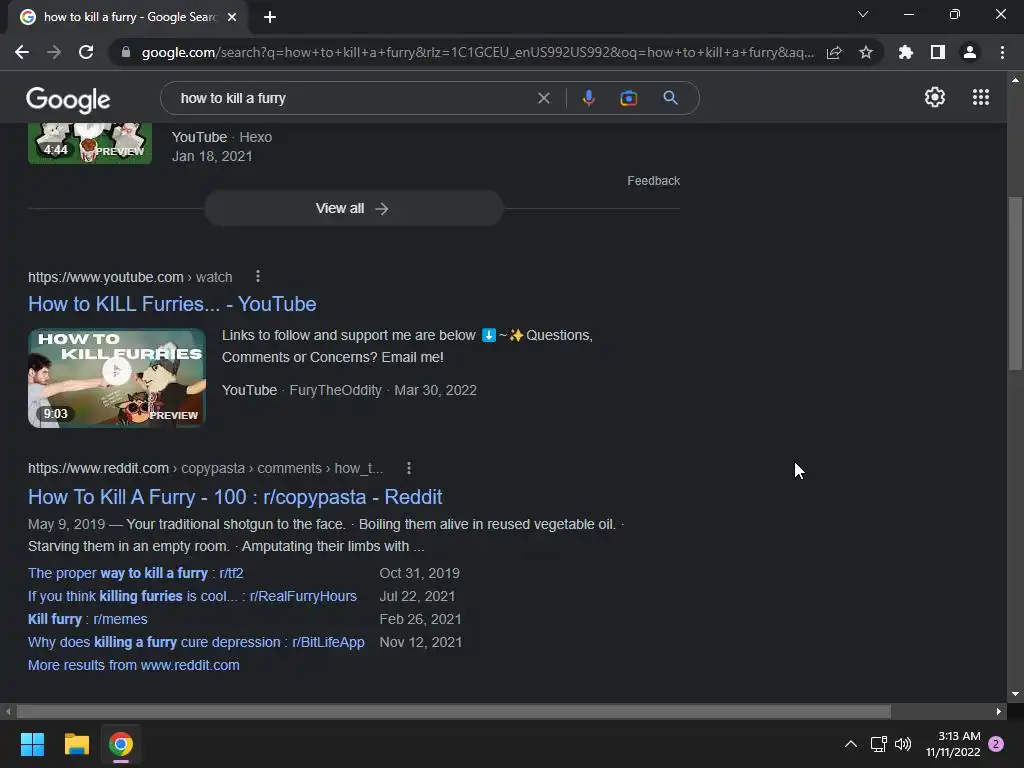The height and width of the screenshot is (768, 1024).
Task: Go back to the previous page
Action: click(22, 52)
